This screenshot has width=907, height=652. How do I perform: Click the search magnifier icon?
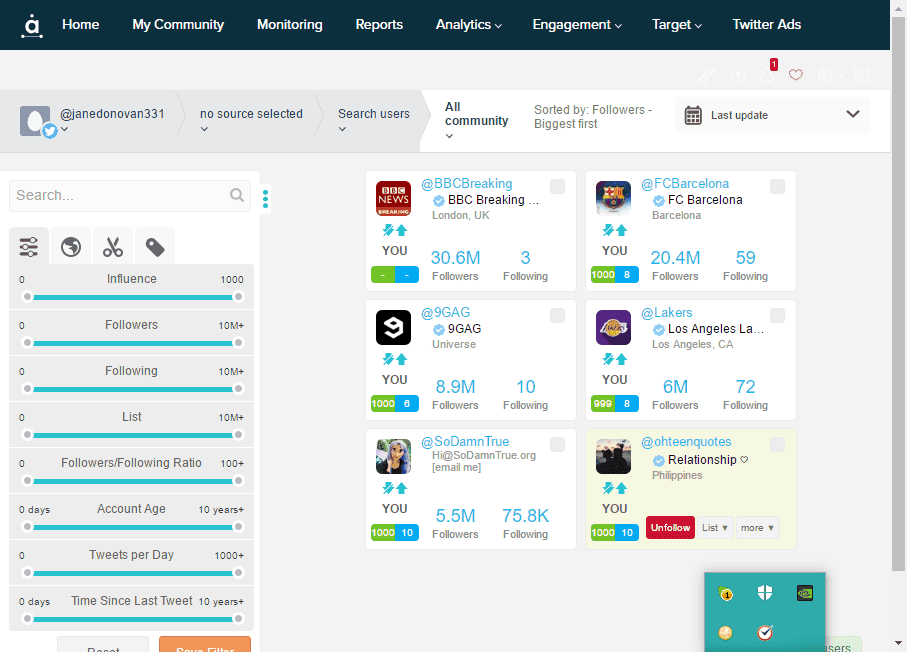[x=237, y=195]
